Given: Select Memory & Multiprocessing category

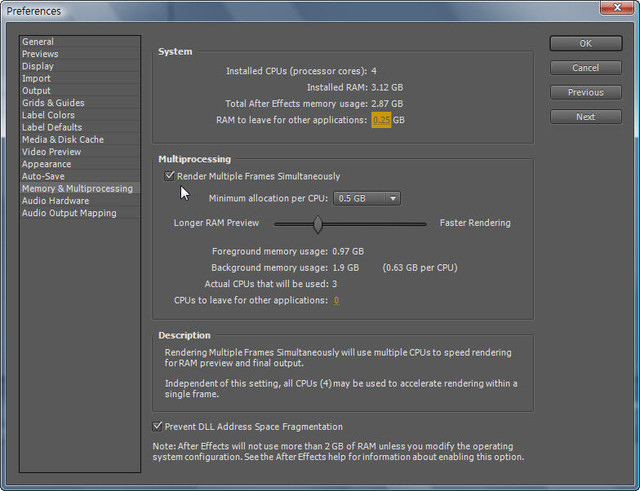Looking at the screenshot, I should click(x=78, y=189).
